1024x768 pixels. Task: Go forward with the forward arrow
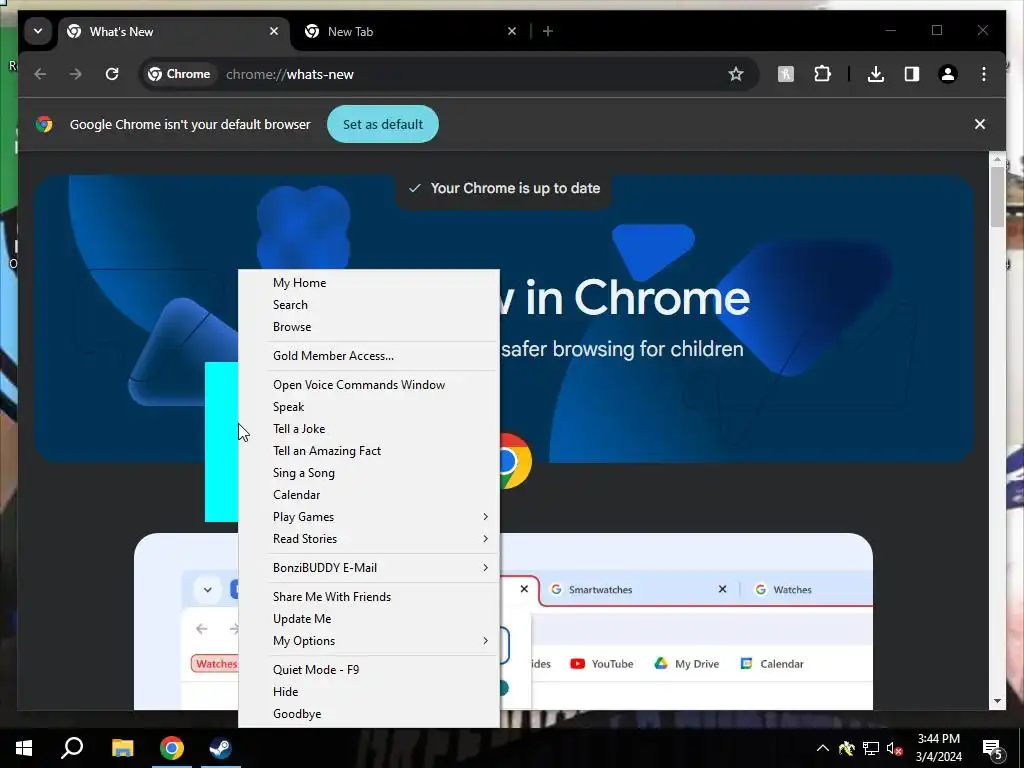coord(76,74)
